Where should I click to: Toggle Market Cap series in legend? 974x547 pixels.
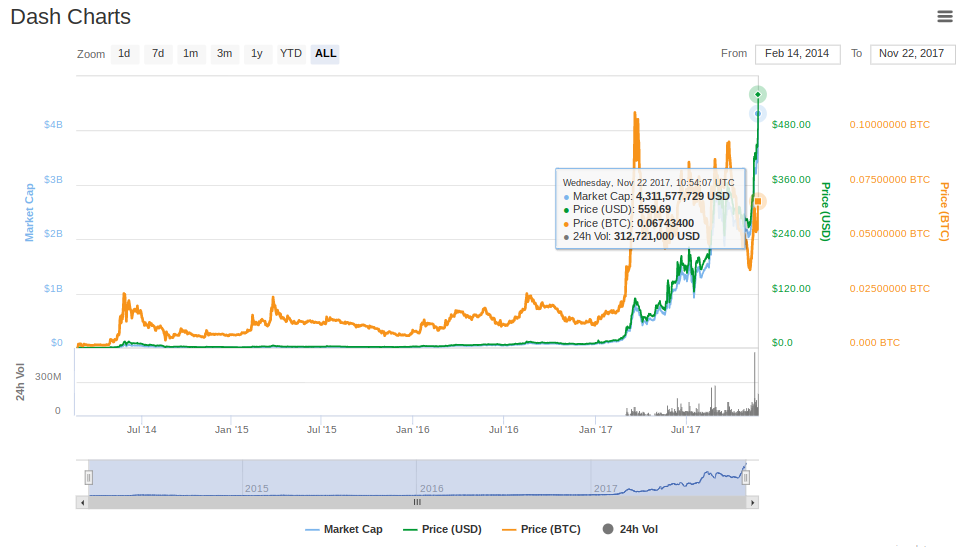(344, 530)
